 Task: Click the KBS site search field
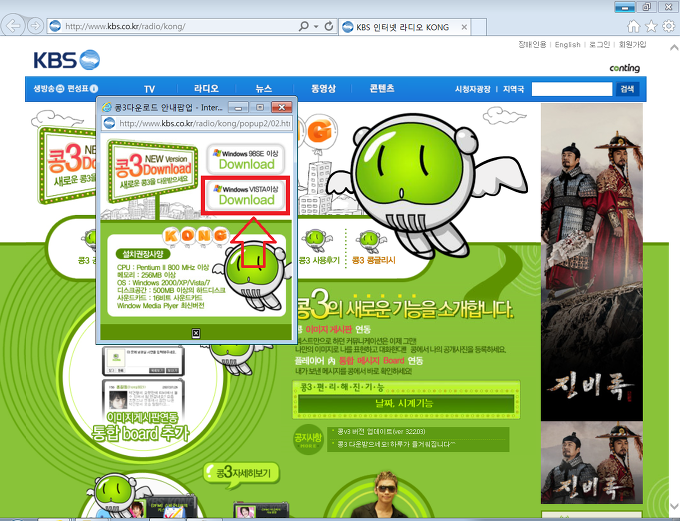572,89
